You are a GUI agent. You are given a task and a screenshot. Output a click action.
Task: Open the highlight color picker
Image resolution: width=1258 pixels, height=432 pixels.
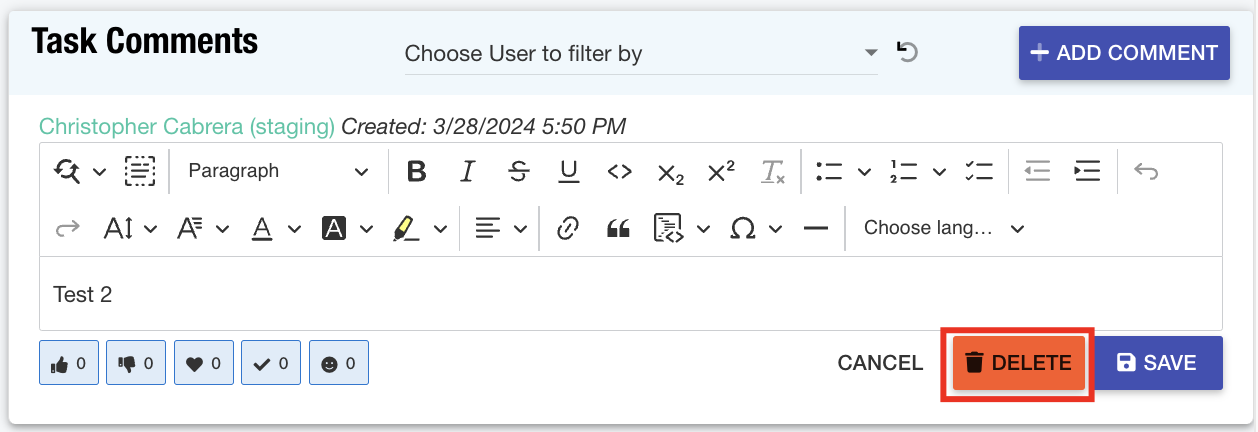(419, 228)
